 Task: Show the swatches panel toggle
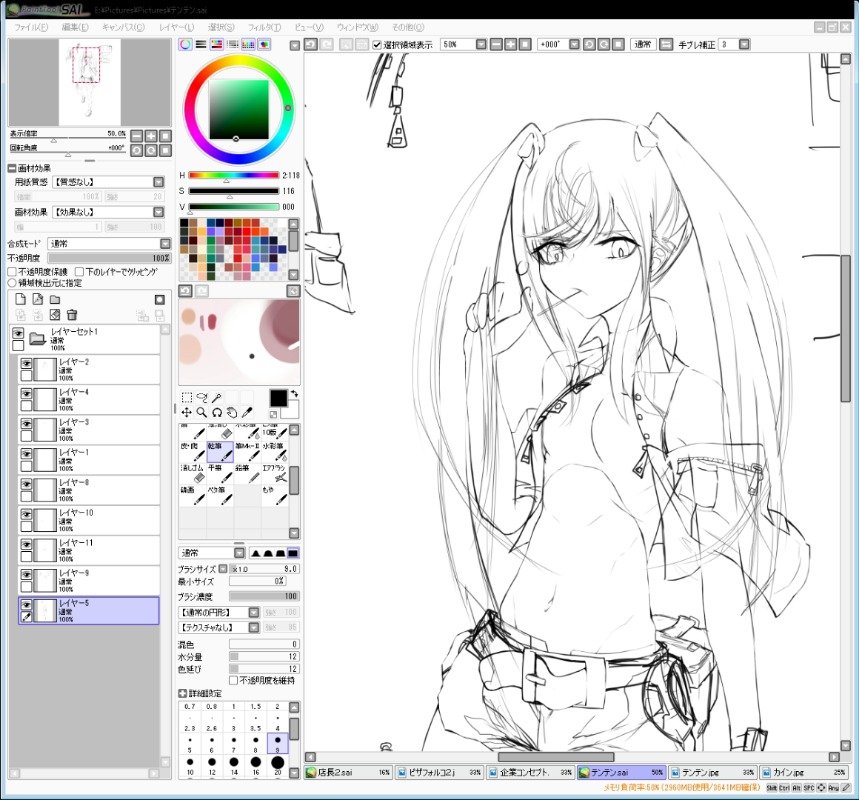(x=248, y=45)
